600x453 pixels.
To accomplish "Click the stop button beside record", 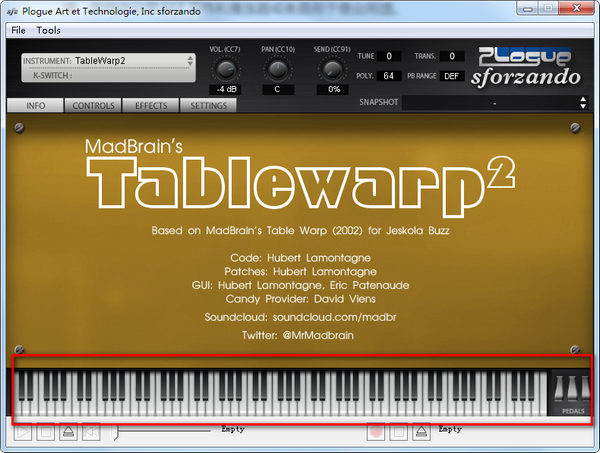I will [399, 432].
